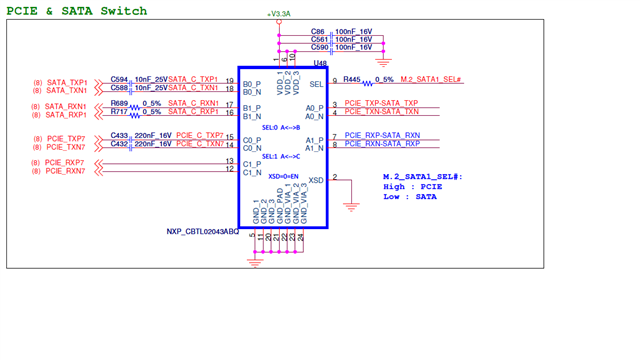Click the 100nF_16V value beside C86
Viewport: 640px width, 360px height.
[353, 31]
